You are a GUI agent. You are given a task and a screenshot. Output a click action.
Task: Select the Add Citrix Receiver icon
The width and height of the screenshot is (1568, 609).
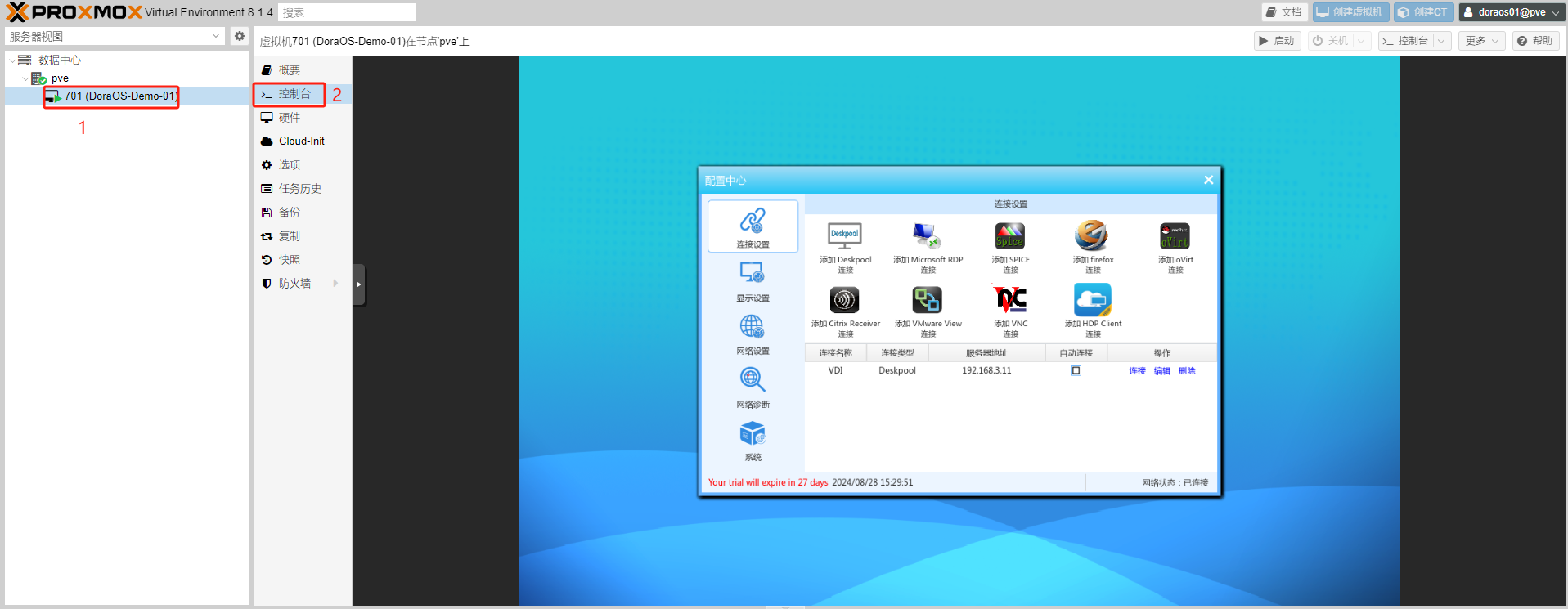point(845,300)
